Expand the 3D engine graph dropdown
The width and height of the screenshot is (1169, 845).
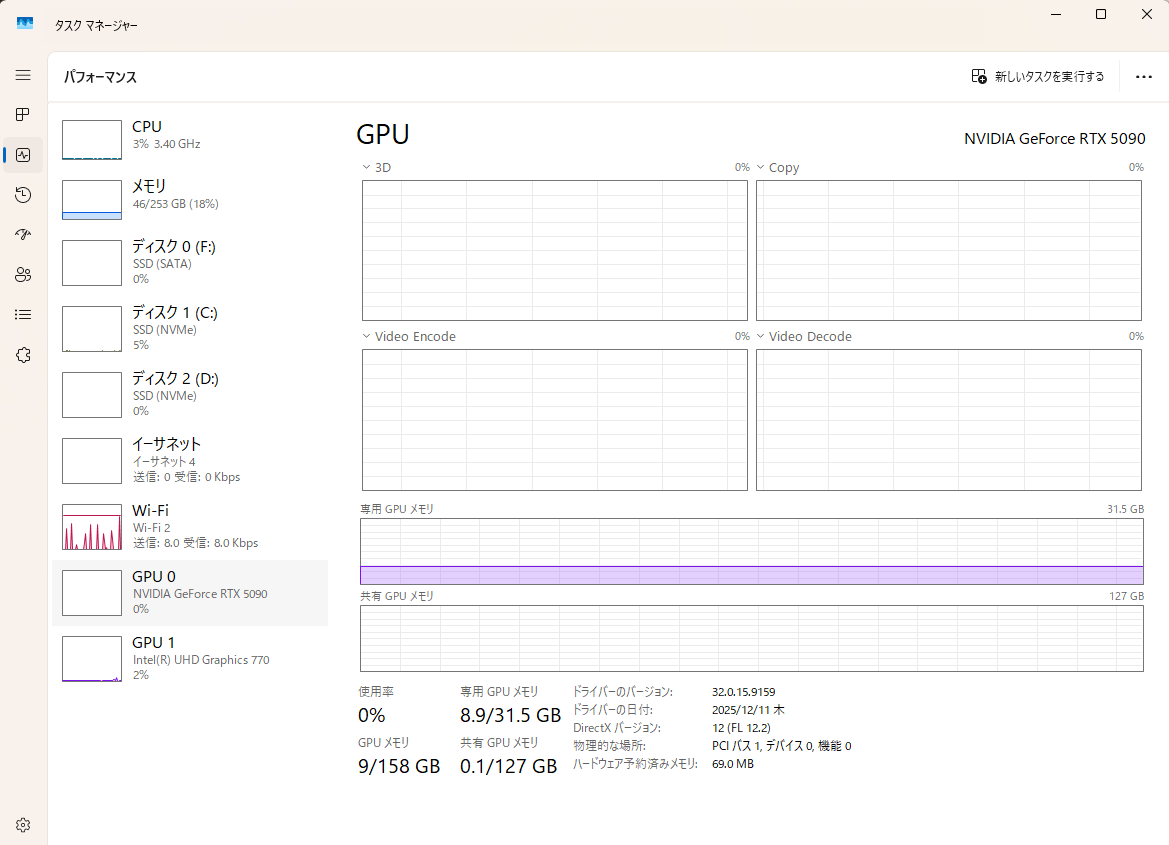[367, 168]
